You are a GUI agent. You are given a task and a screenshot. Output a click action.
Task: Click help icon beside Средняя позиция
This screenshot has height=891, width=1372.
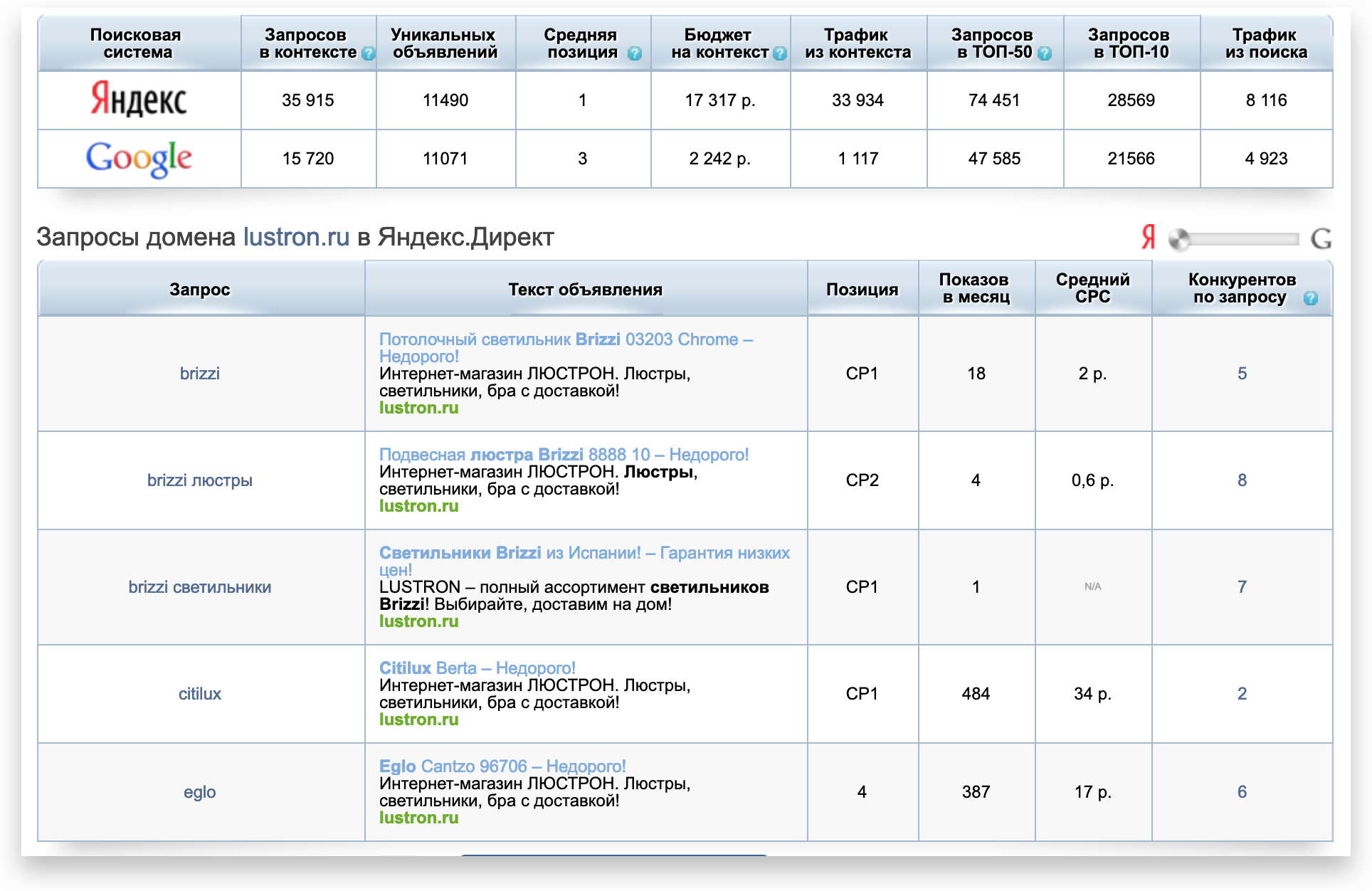tap(635, 53)
